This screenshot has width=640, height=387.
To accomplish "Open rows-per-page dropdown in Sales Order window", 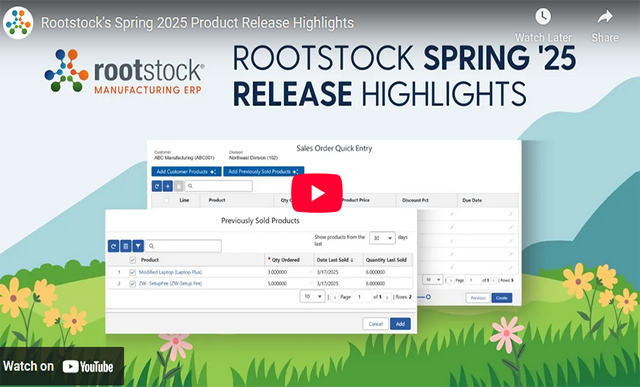I will click(x=432, y=280).
